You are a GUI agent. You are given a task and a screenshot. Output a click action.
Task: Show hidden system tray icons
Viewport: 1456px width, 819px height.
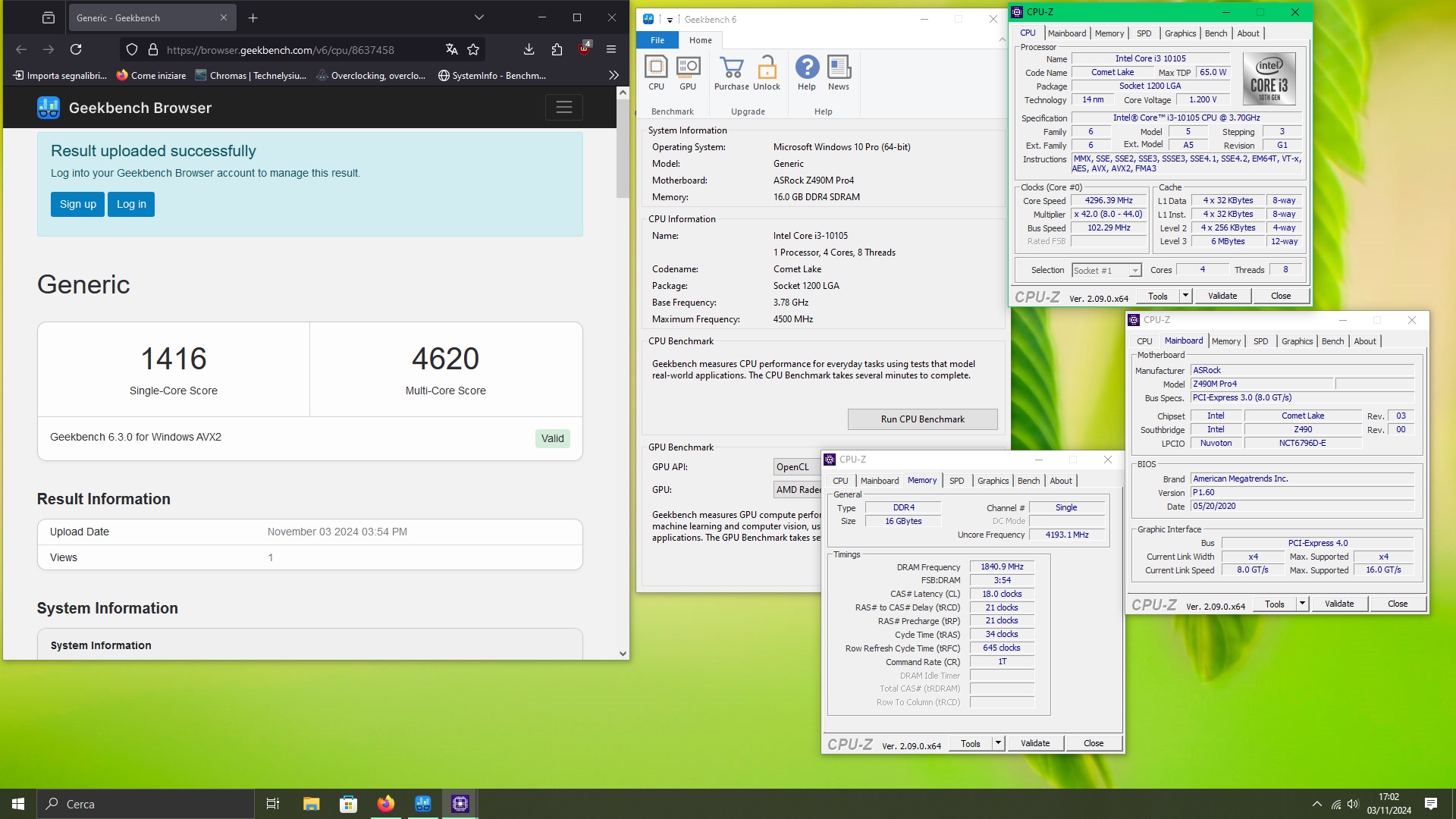click(x=1317, y=804)
